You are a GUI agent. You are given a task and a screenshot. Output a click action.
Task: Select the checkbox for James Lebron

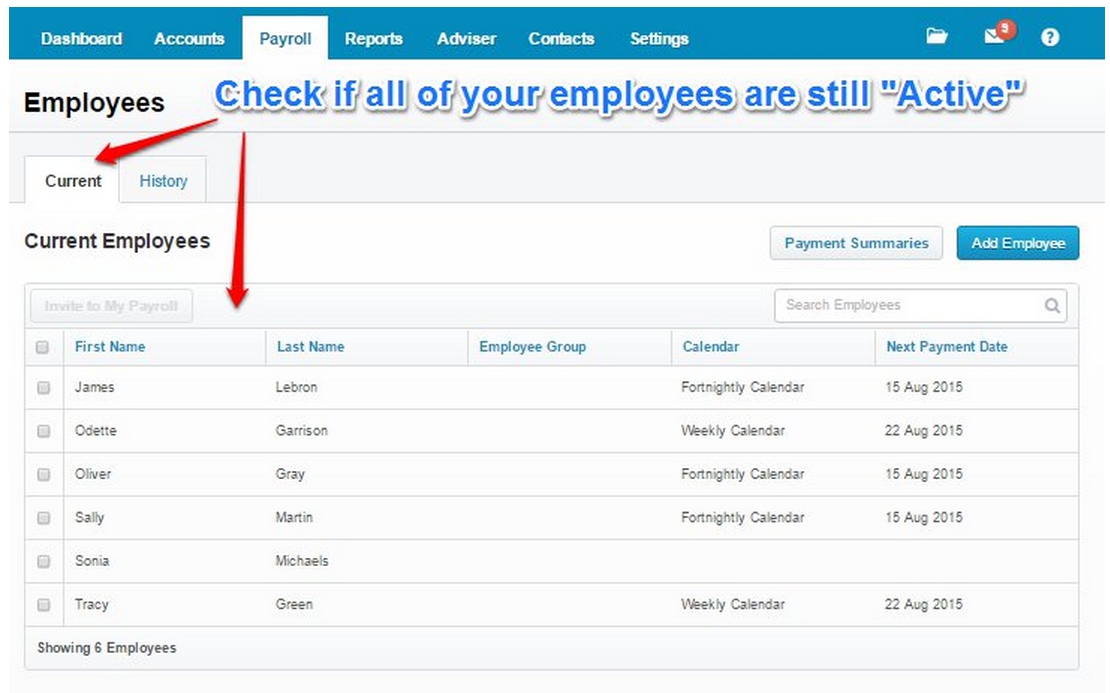(x=43, y=388)
